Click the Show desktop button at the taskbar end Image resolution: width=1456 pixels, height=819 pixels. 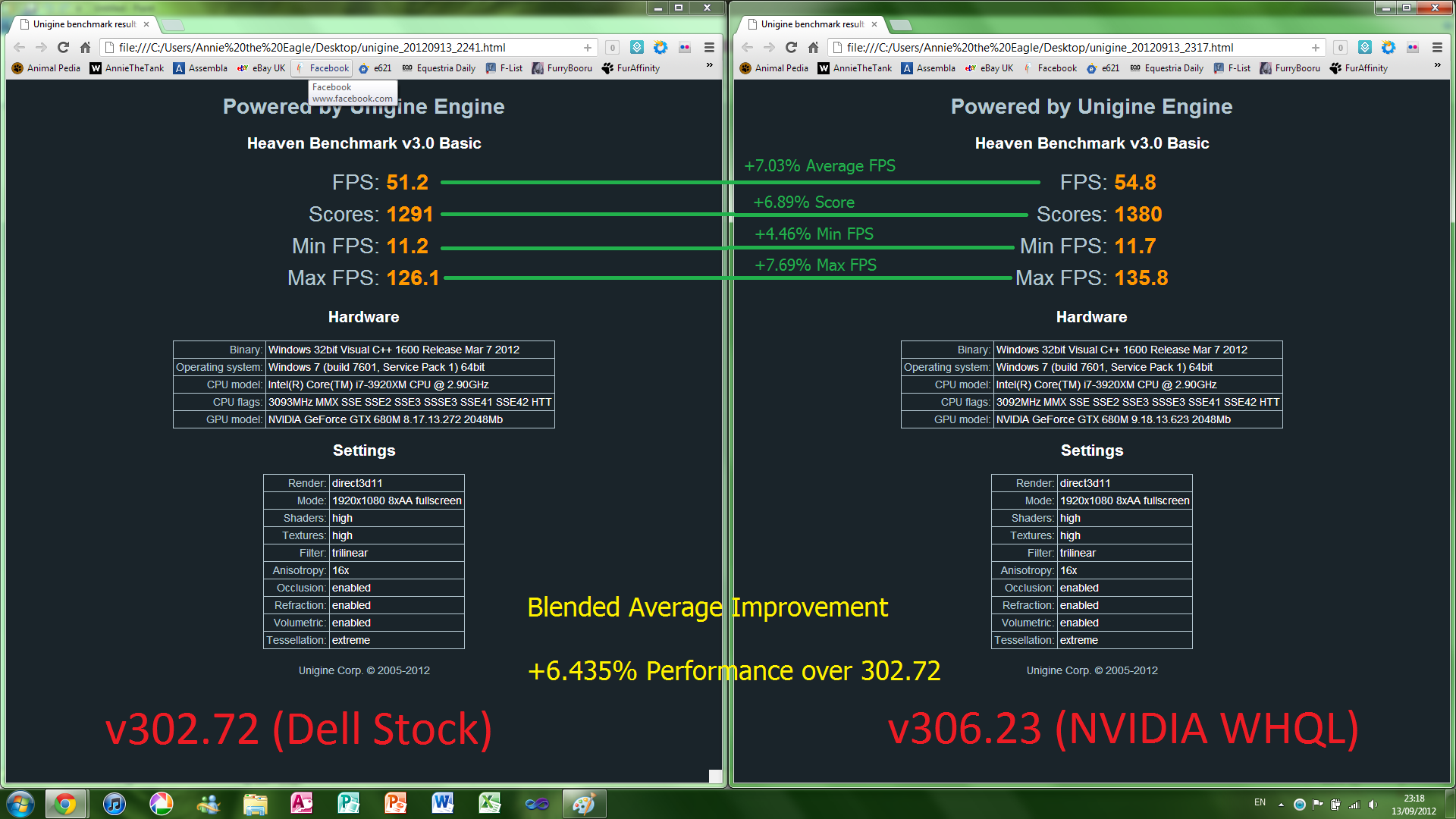coord(1450,804)
